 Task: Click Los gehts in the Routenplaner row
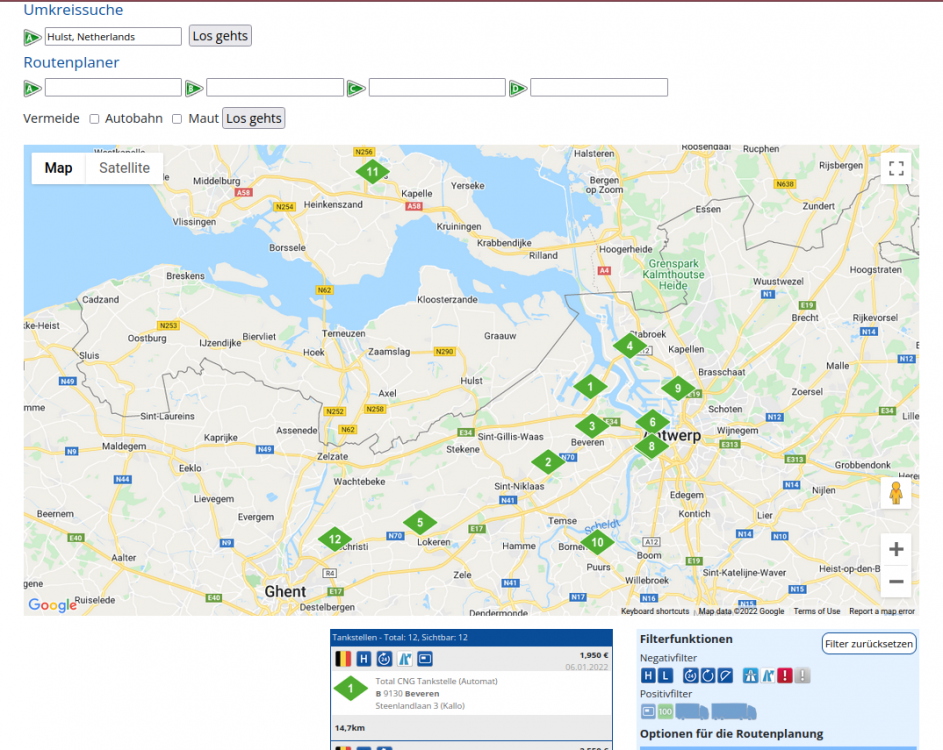(x=254, y=118)
